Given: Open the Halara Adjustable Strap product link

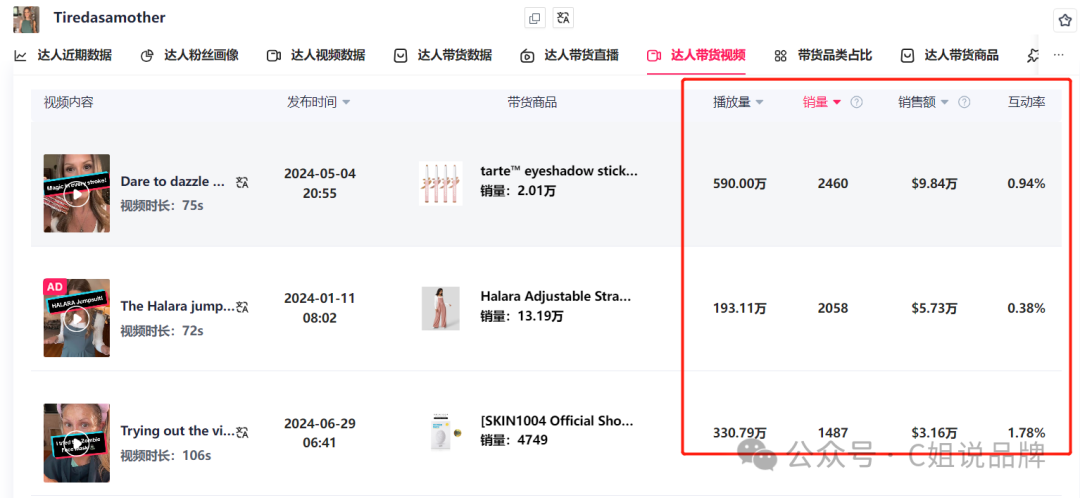Looking at the screenshot, I should [556, 297].
